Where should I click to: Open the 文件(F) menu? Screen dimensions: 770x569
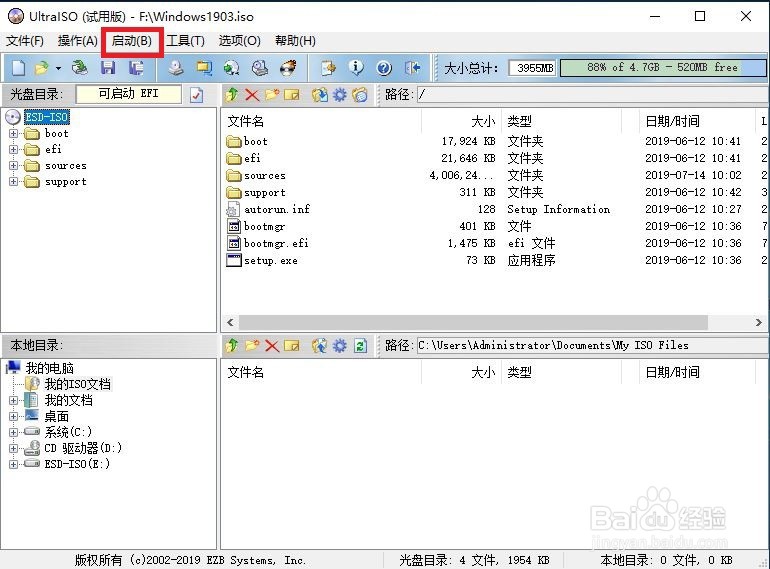[x=25, y=41]
